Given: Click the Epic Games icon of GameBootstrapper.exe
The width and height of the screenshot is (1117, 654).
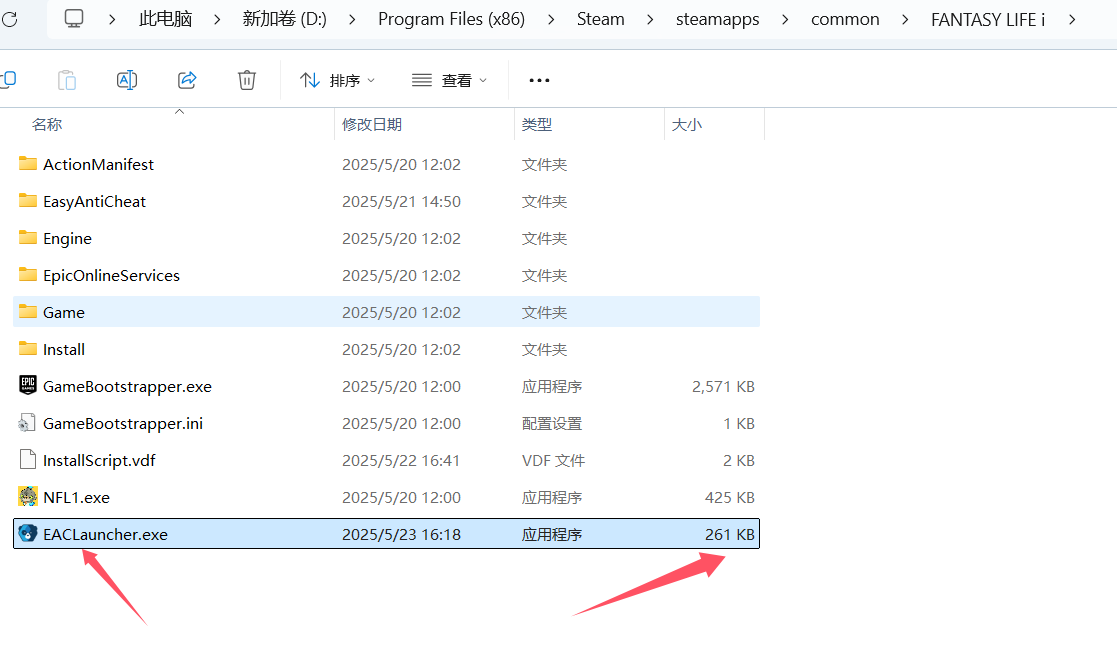Looking at the screenshot, I should pos(28,385).
